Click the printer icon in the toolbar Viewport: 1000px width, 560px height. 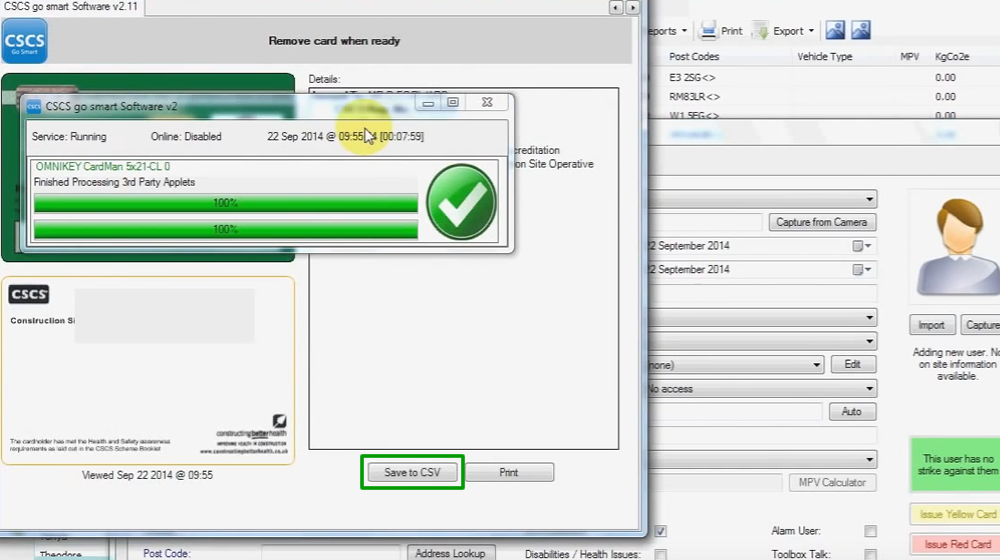tap(709, 31)
